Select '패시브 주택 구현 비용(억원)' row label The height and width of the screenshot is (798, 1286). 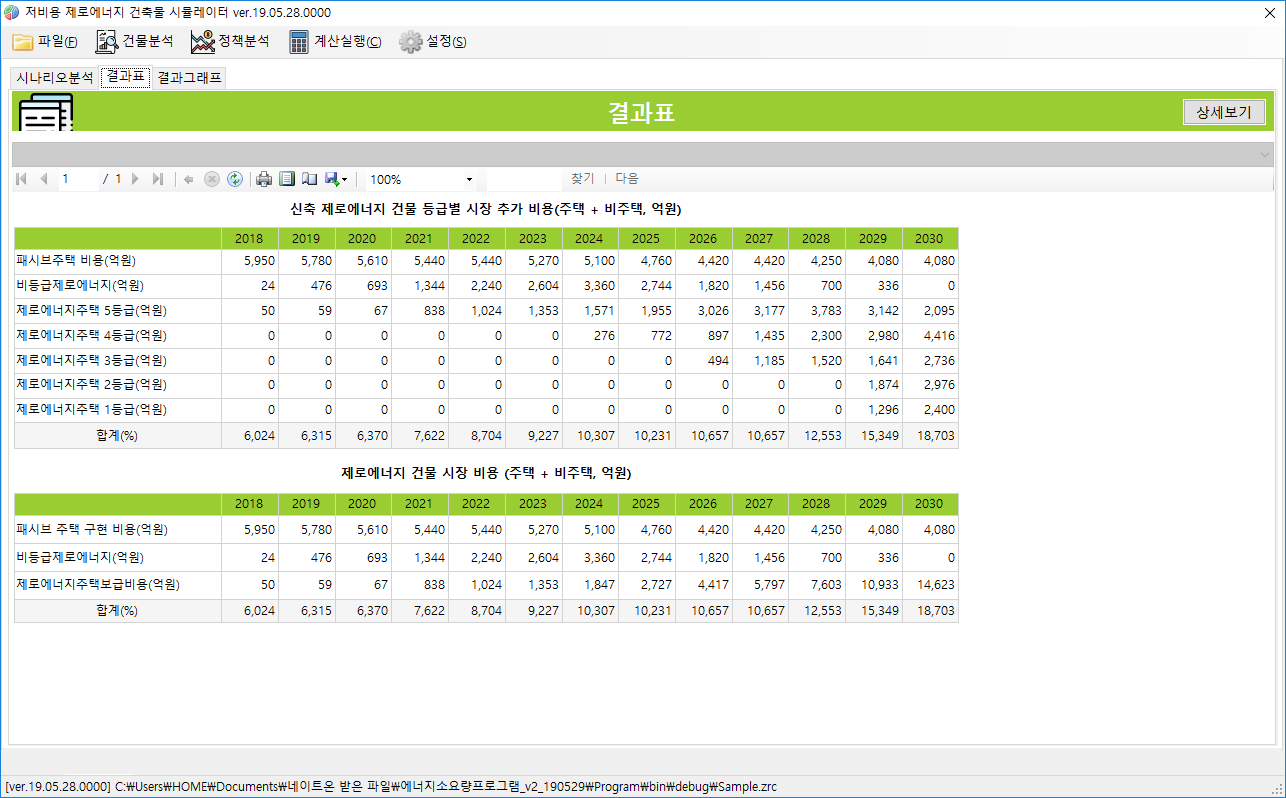click(x=90, y=529)
